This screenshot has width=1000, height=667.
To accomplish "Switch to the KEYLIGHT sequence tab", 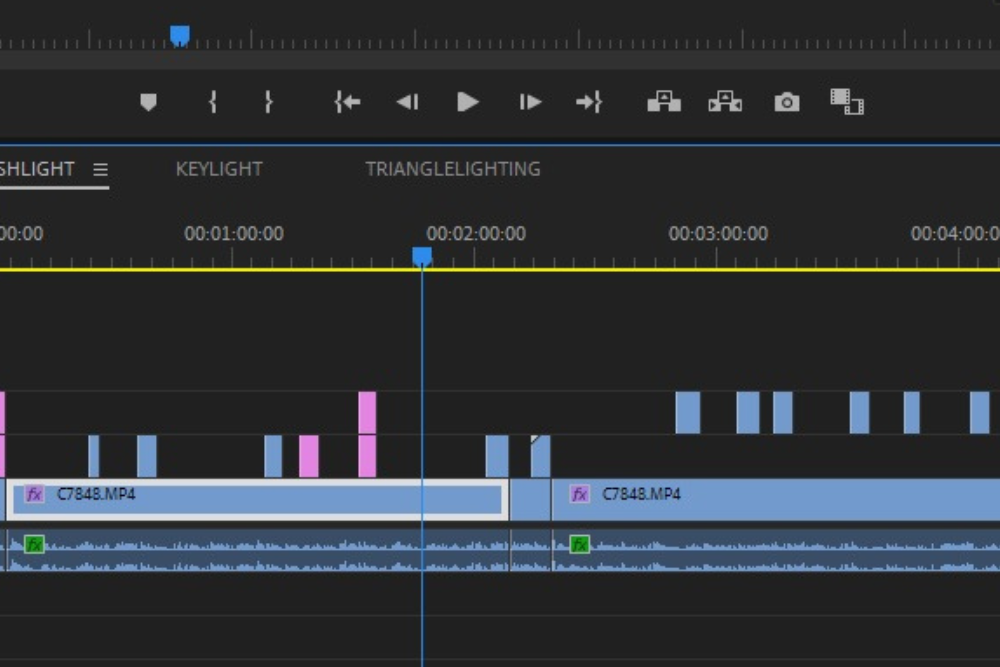I will pos(219,170).
